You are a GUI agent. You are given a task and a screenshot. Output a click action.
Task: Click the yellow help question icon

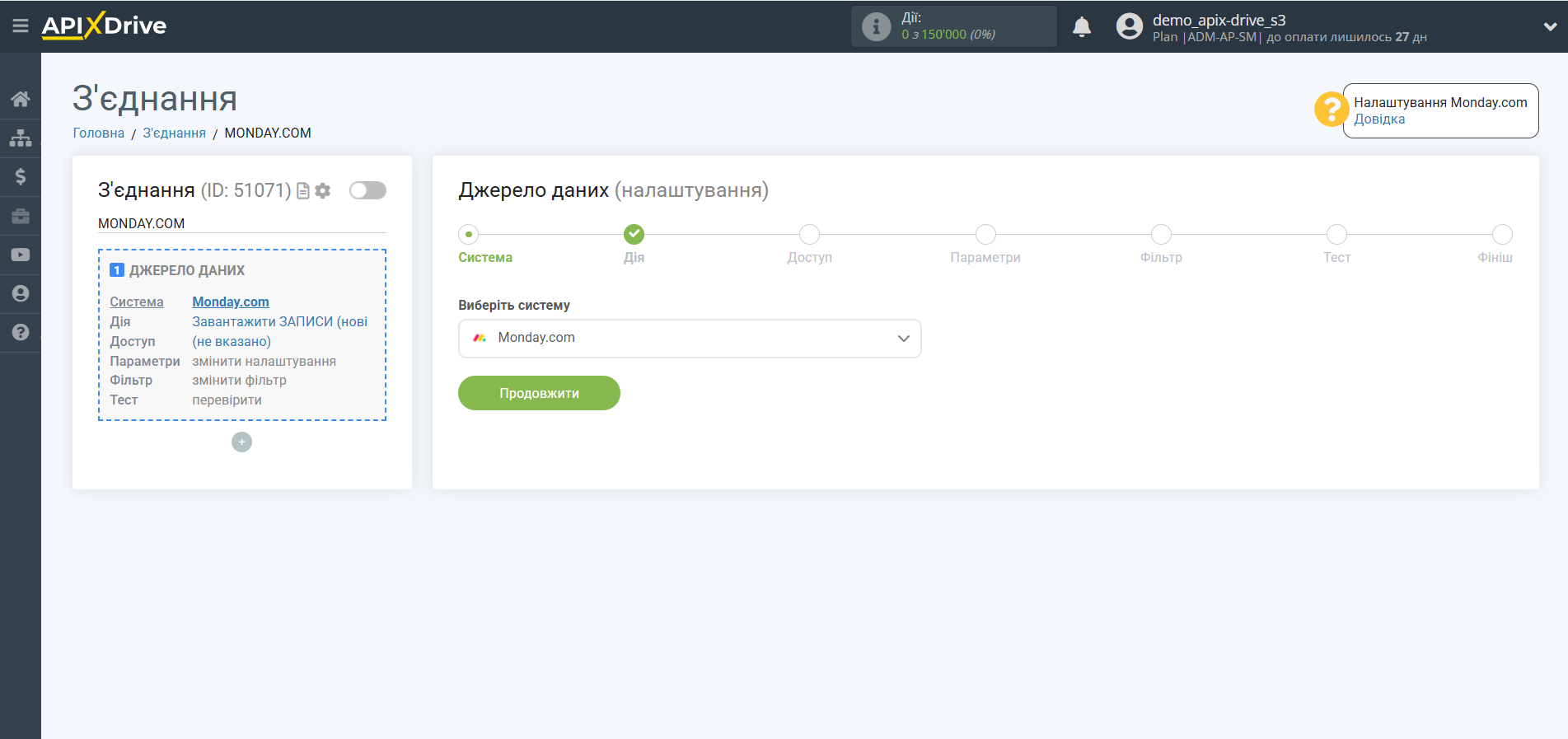[x=1331, y=109]
